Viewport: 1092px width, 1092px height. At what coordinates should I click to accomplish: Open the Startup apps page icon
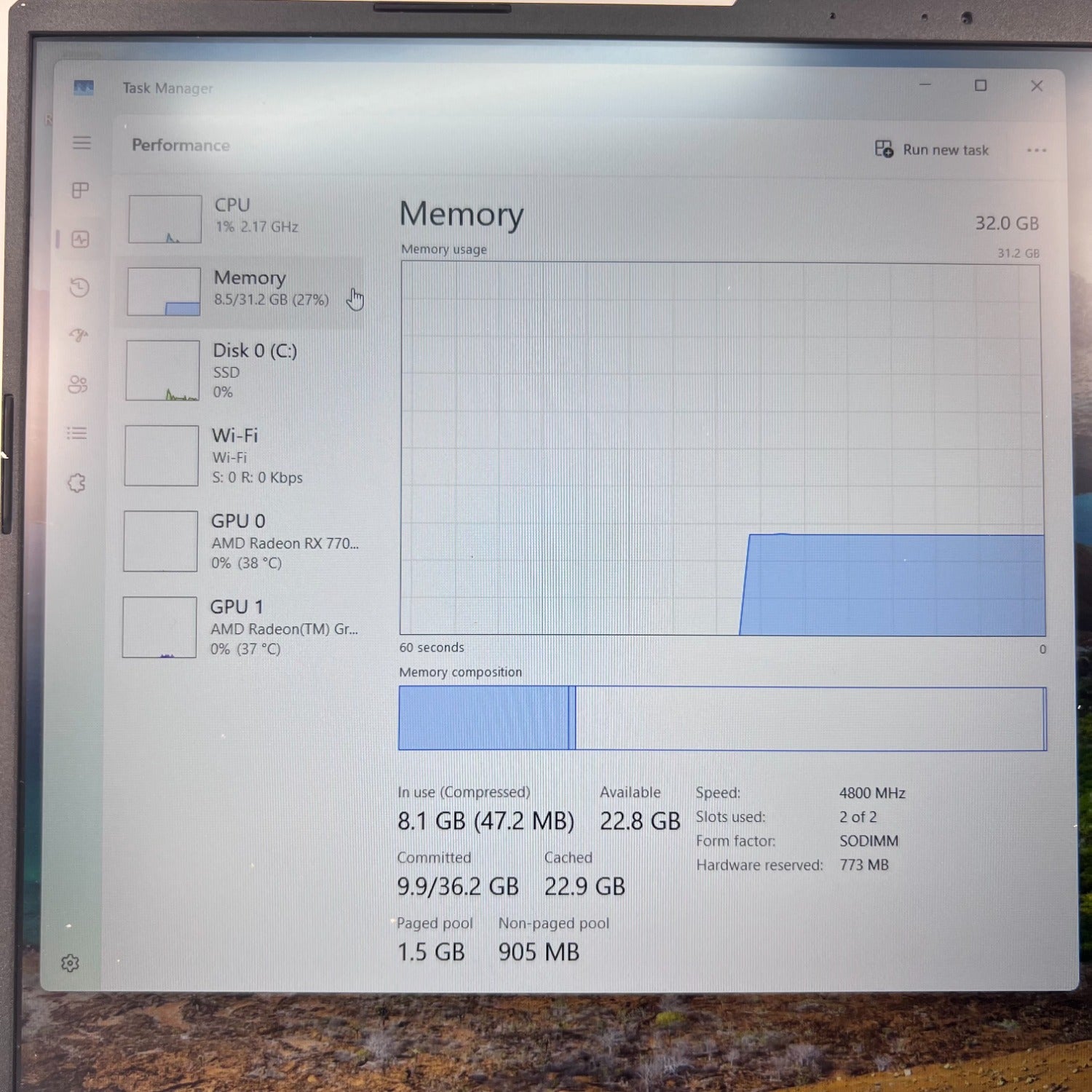tap(79, 335)
